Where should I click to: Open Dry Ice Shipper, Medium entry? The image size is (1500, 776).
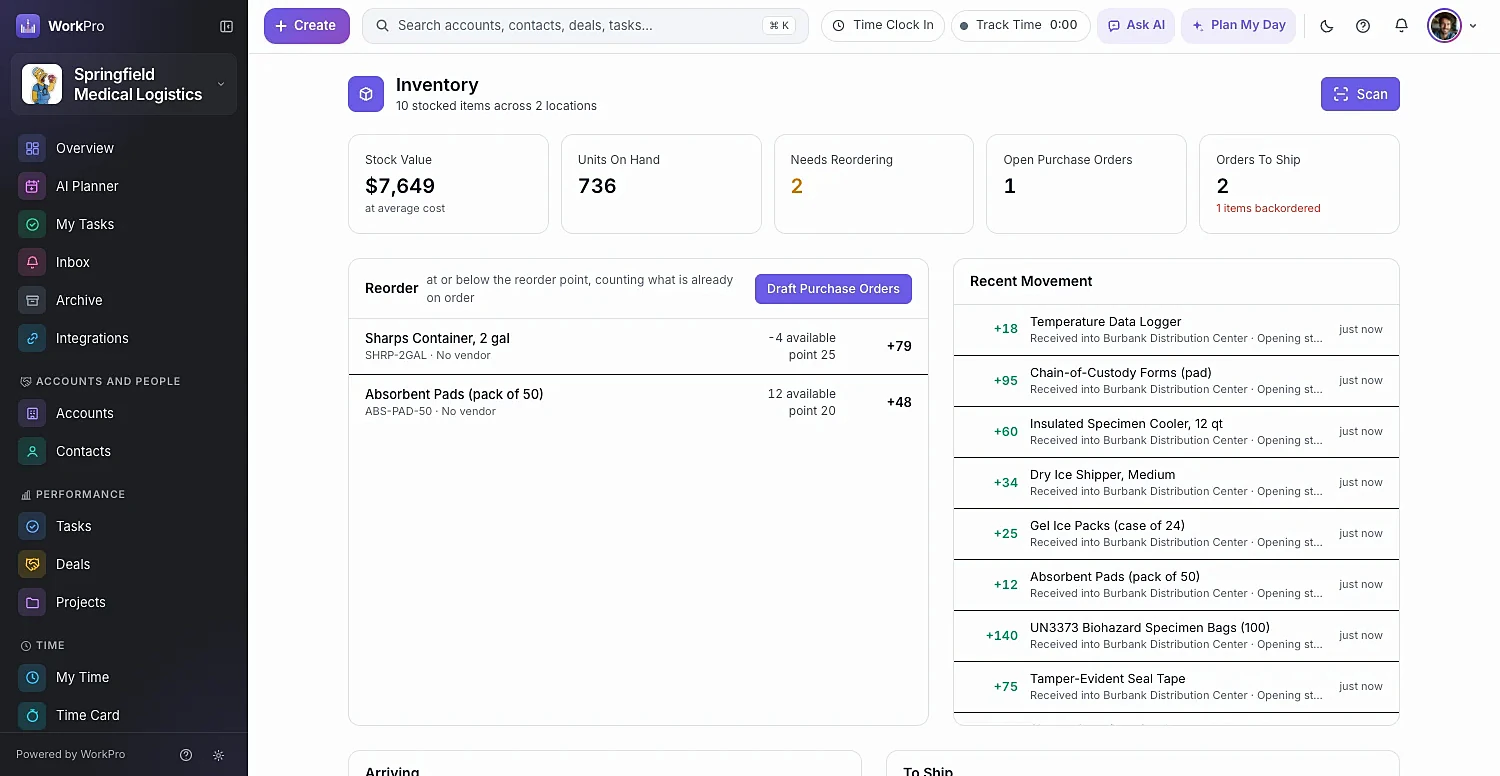1176,483
